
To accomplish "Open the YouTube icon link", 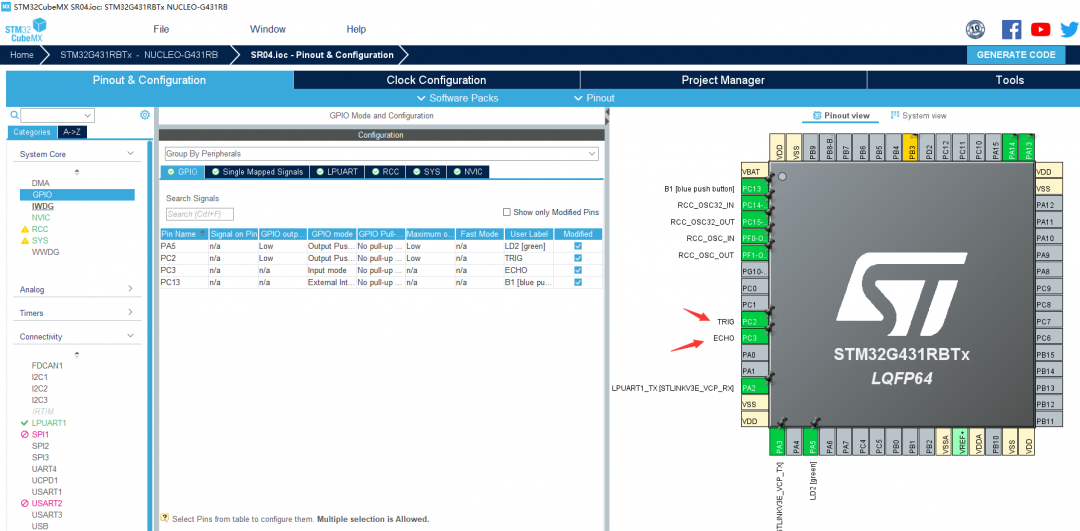I will 1040,30.
